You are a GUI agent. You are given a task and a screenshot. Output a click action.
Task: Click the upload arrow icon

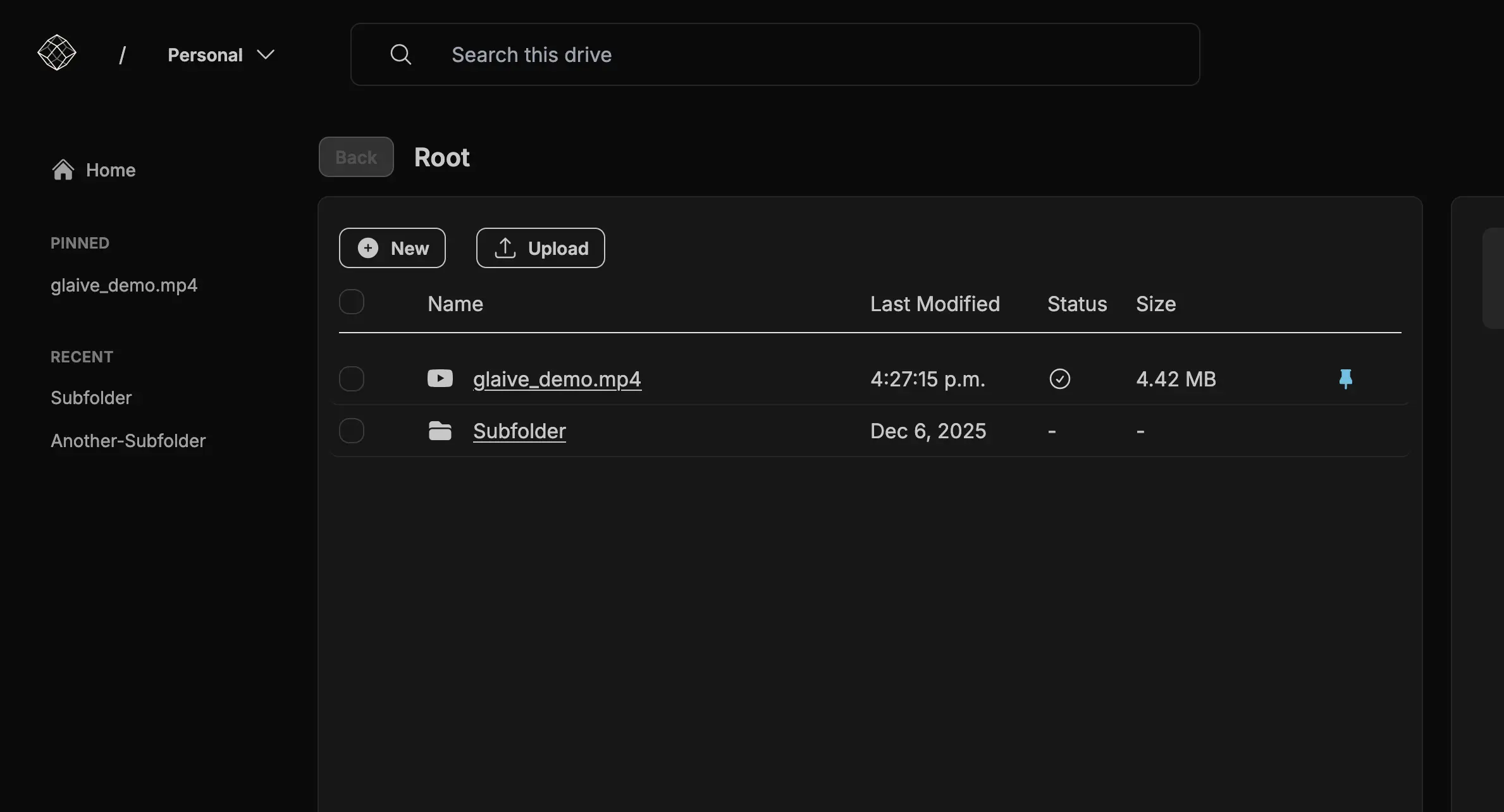click(x=505, y=248)
